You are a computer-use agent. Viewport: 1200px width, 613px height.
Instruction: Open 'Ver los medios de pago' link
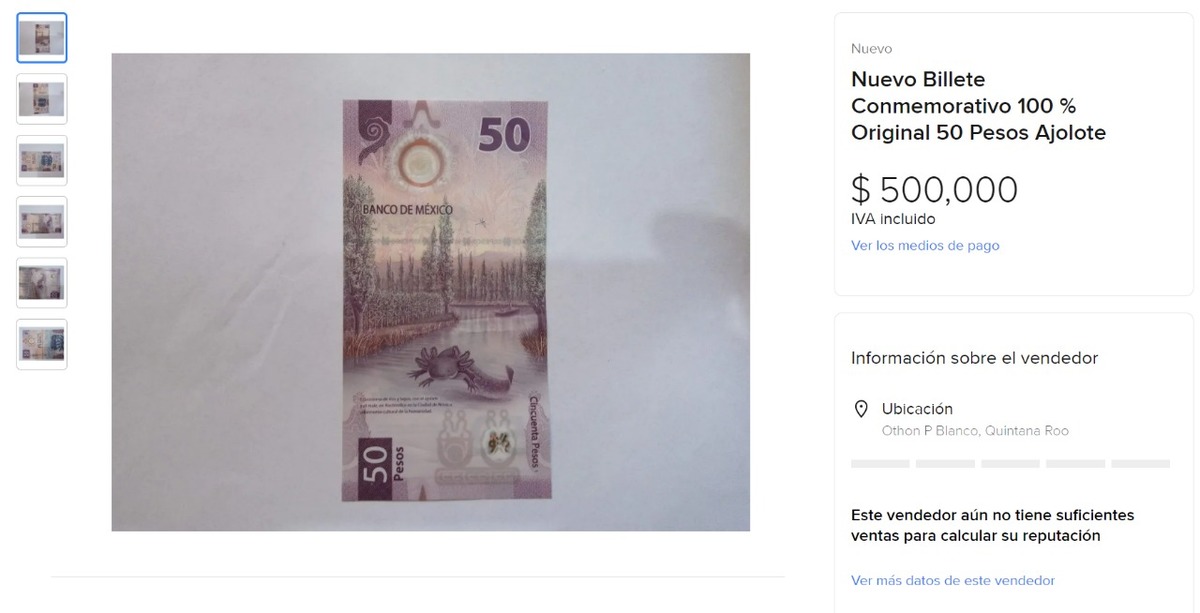click(x=925, y=246)
